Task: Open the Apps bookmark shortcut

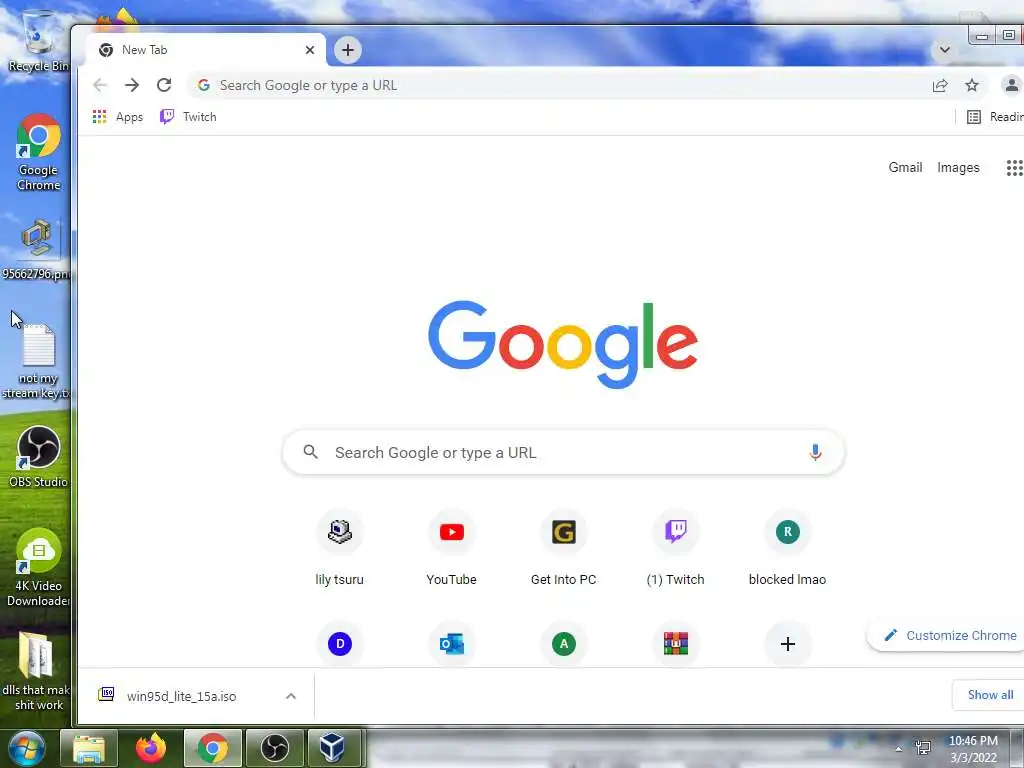Action: tap(118, 117)
